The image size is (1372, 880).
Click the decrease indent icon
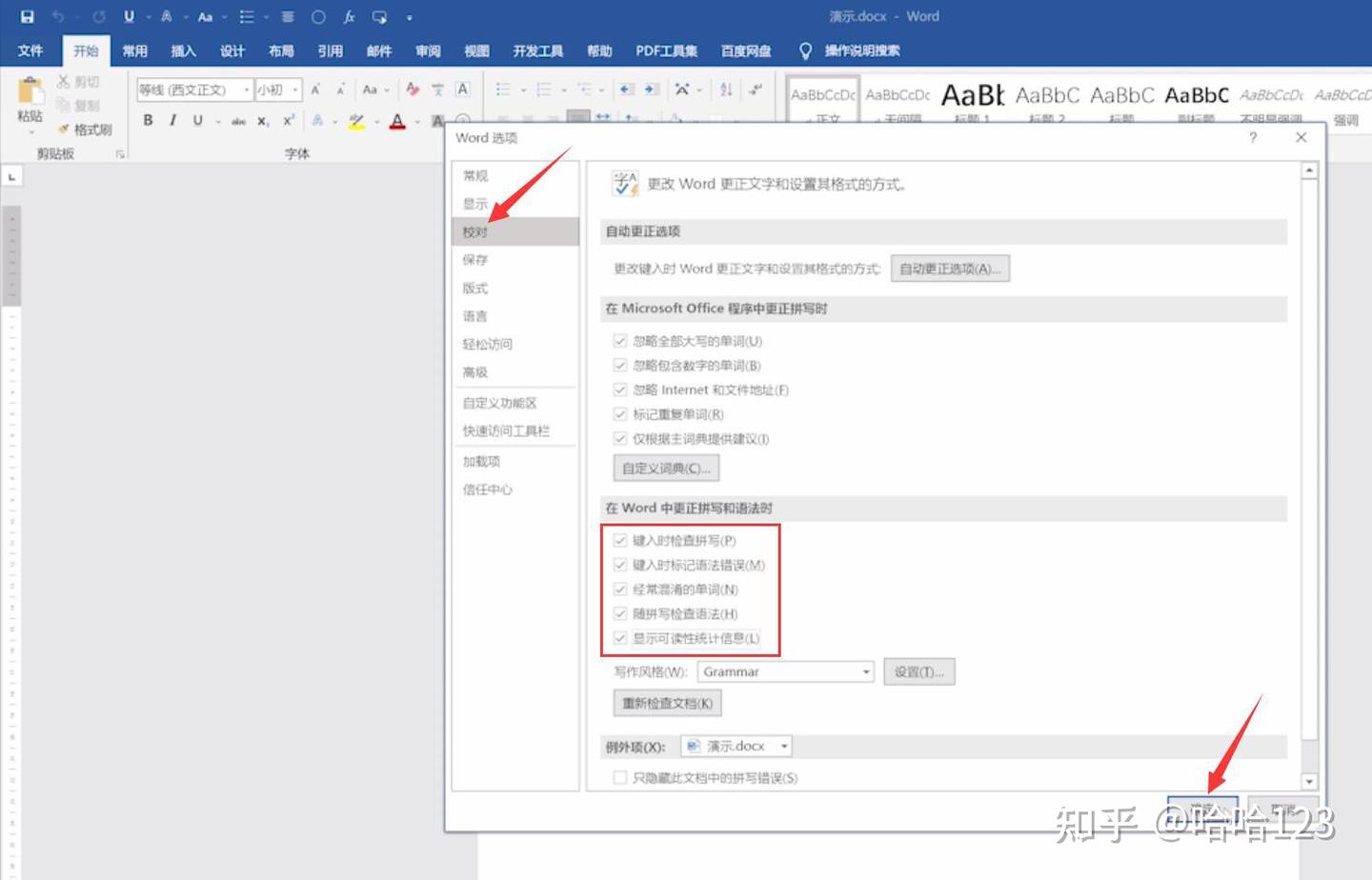(626, 90)
